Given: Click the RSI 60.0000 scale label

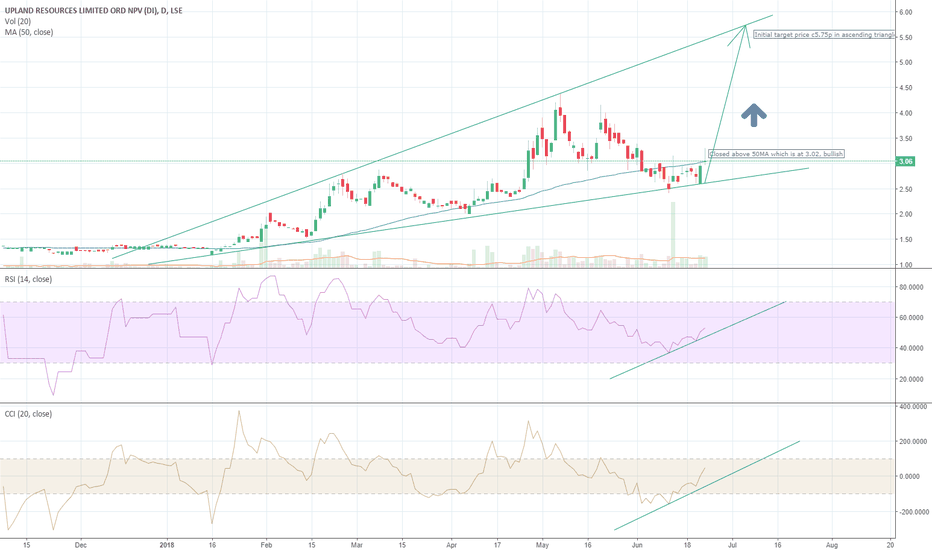Looking at the screenshot, I should [x=911, y=318].
